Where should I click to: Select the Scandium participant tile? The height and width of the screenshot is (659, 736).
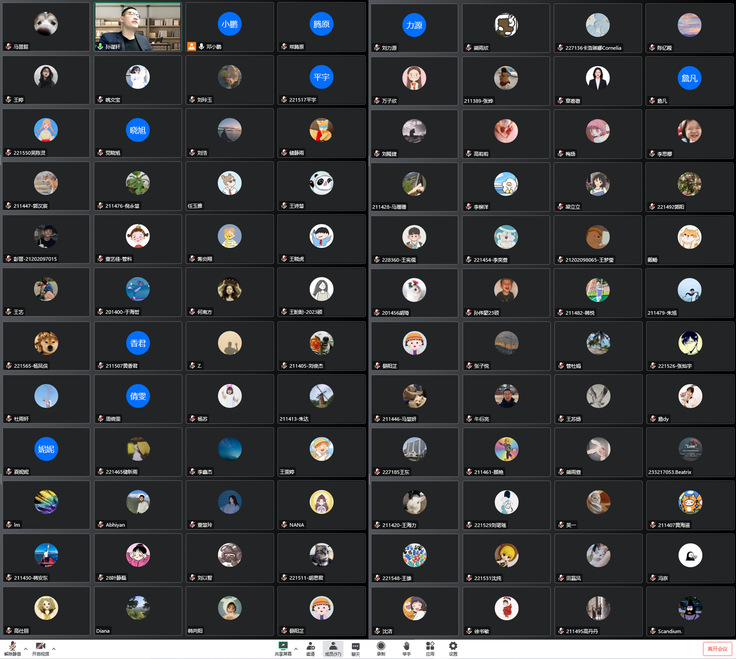click(689, 611)
